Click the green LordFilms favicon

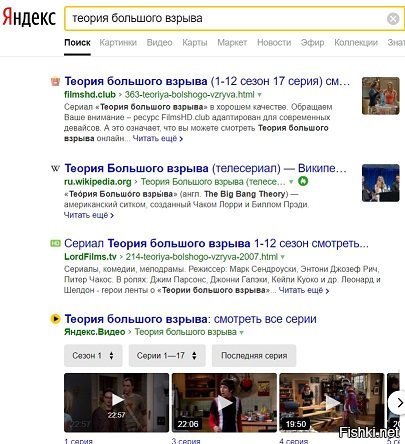point(55,243)
